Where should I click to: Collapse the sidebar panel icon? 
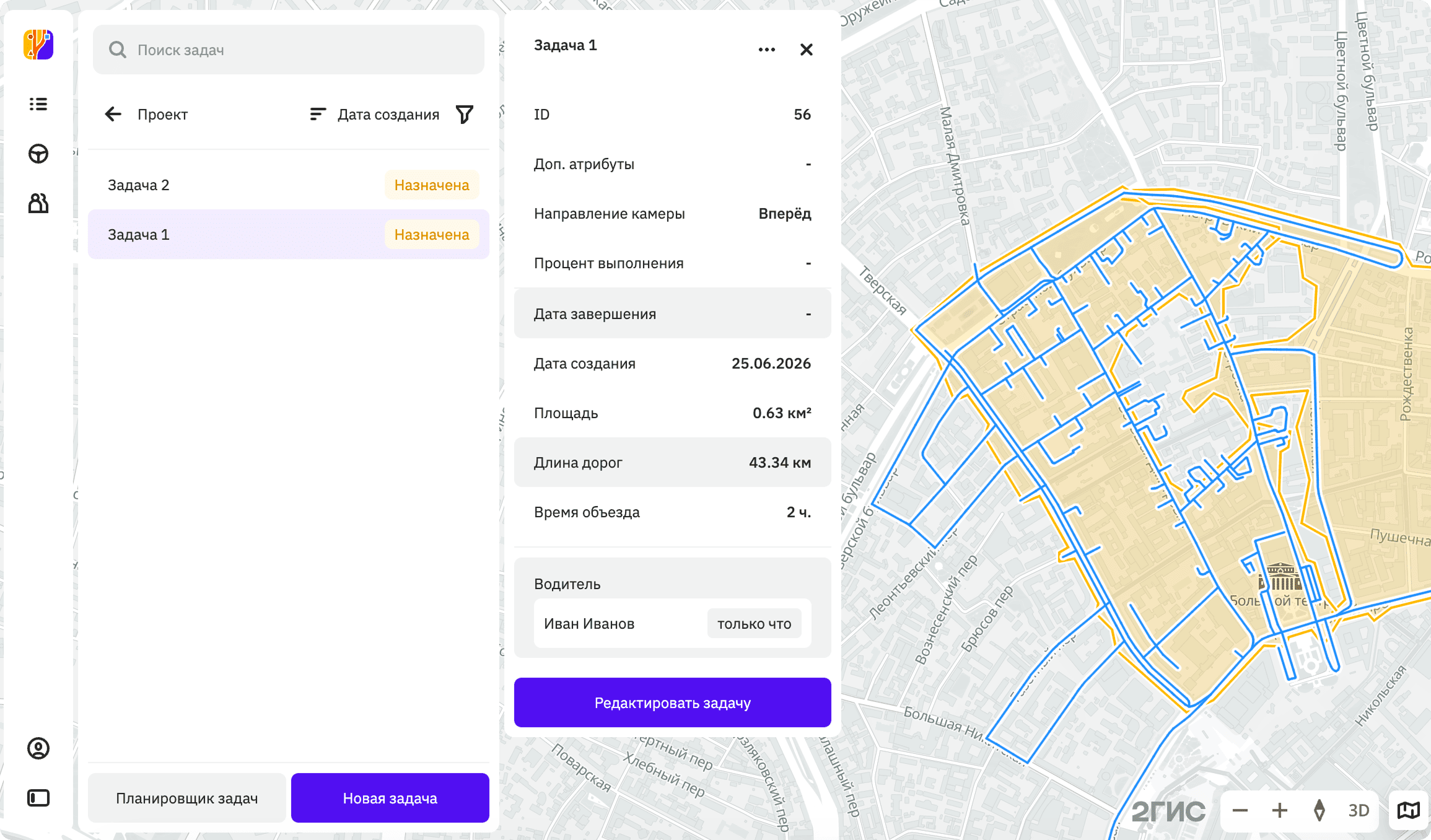click(38, 798)
